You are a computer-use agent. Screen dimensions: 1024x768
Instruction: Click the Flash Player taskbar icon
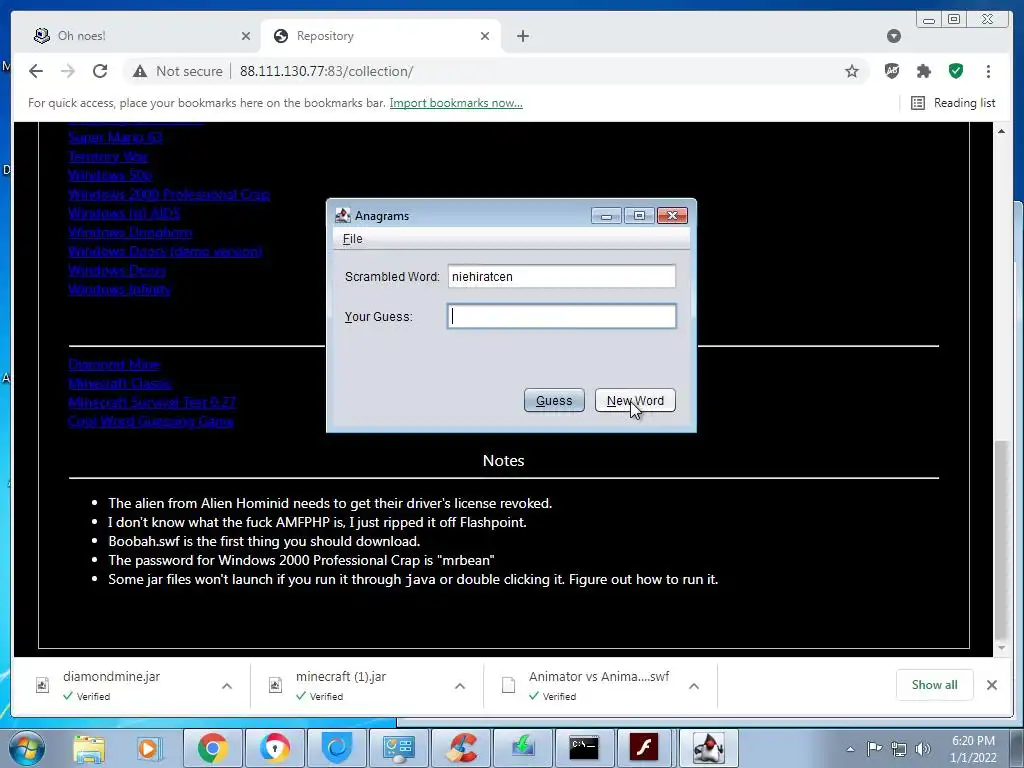pos(644,748)
